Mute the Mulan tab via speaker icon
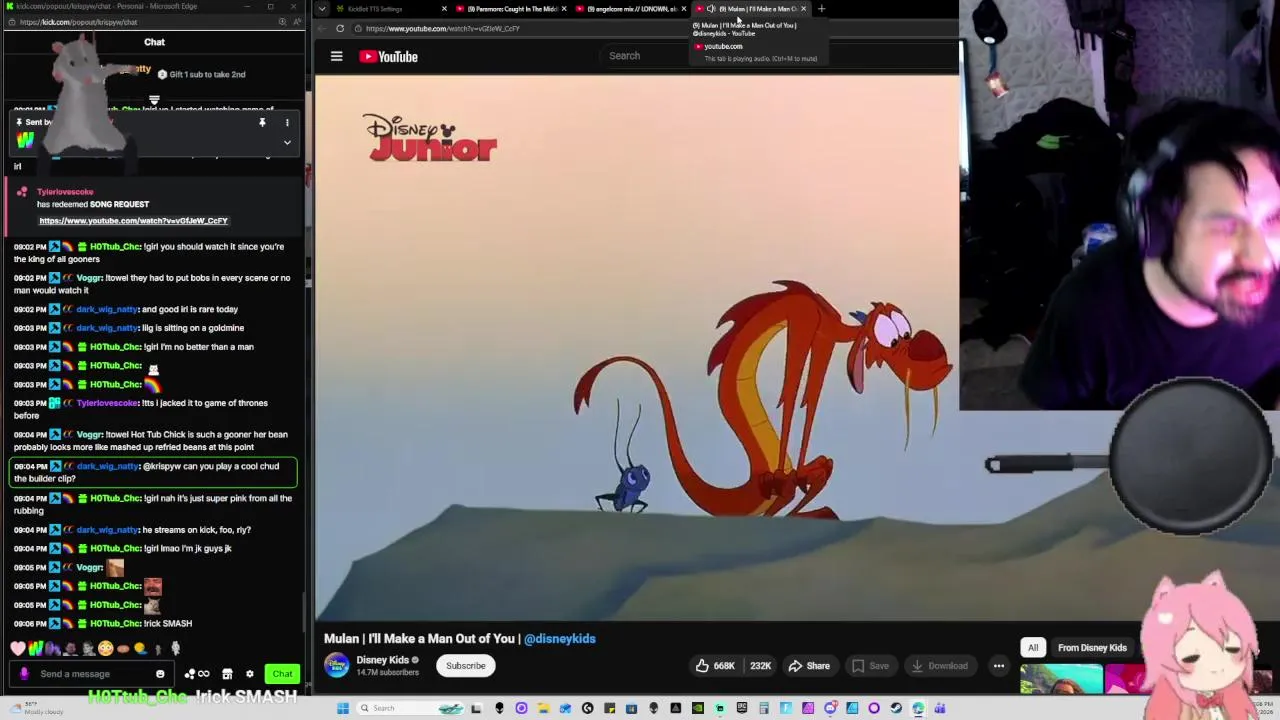The width and height of the screenshot is (1280, 720). tap(710, 9)
